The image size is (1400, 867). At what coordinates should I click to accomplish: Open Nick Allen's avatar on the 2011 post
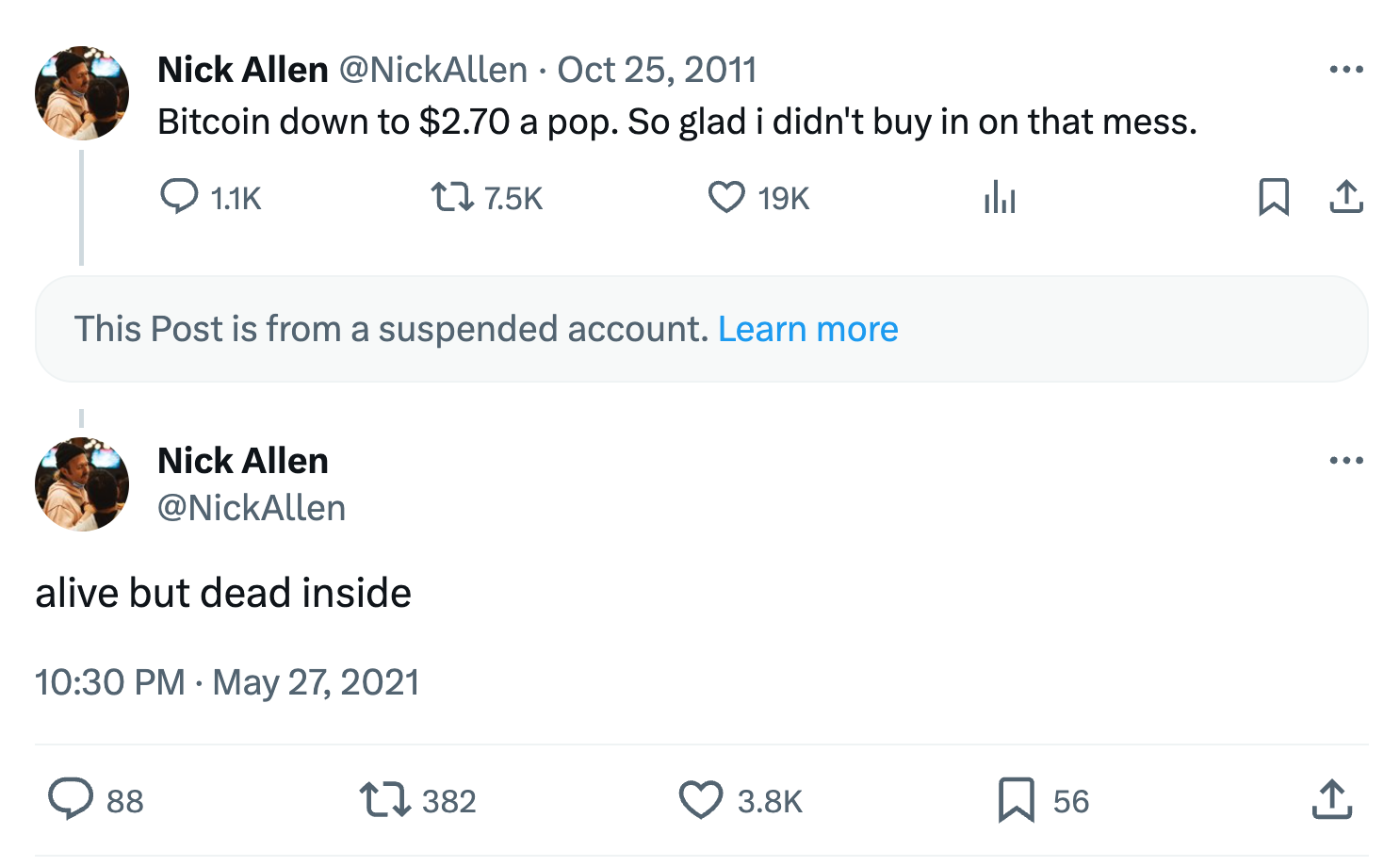pyautogui.click(x=82, y=92)
